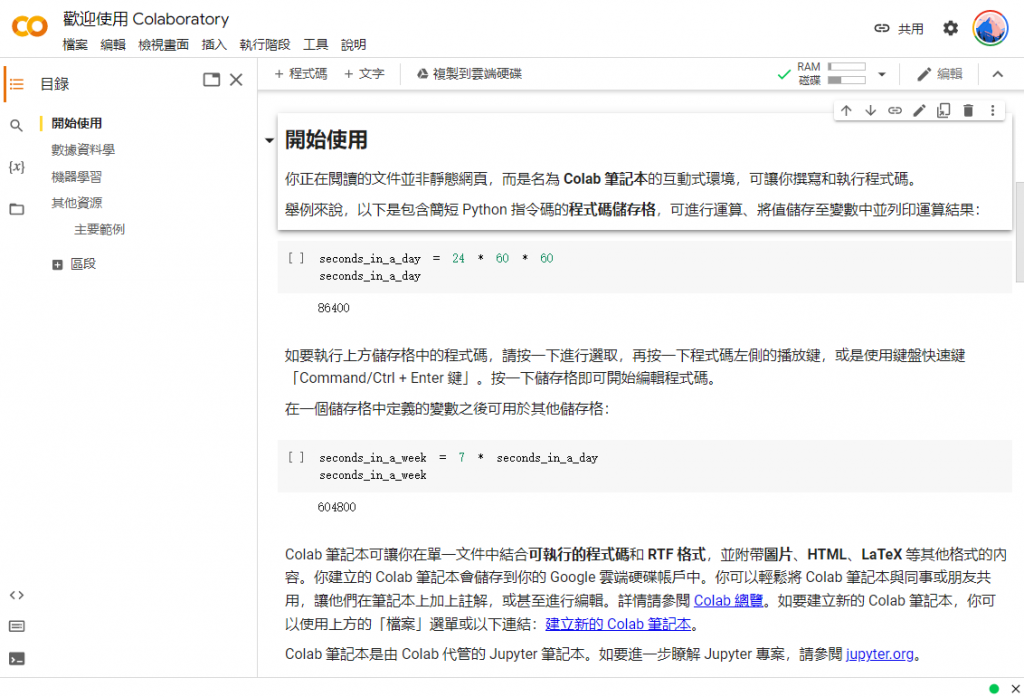Open the search (find and replace) sidebar icon
This screenshot has height=697, width=1024.
16,125
